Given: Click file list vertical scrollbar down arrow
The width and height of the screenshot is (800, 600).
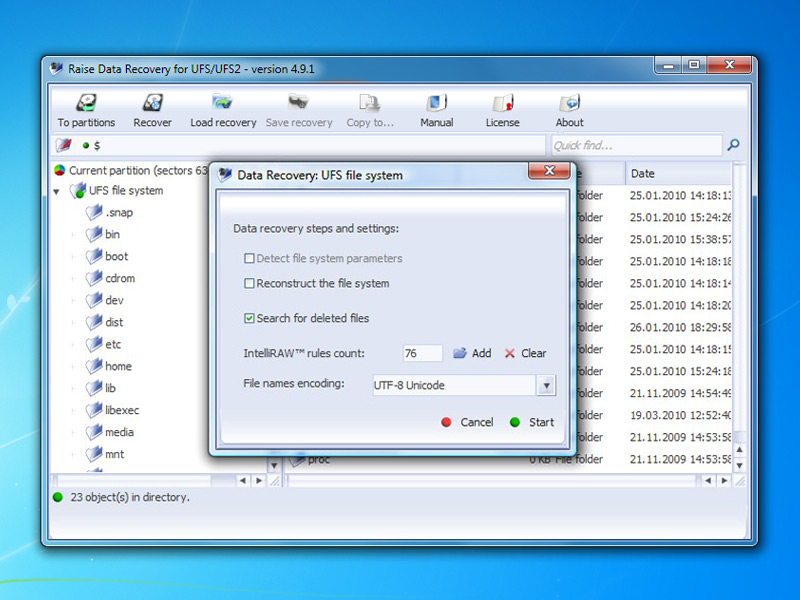Looking at the screenshot, I should [739, 465].
